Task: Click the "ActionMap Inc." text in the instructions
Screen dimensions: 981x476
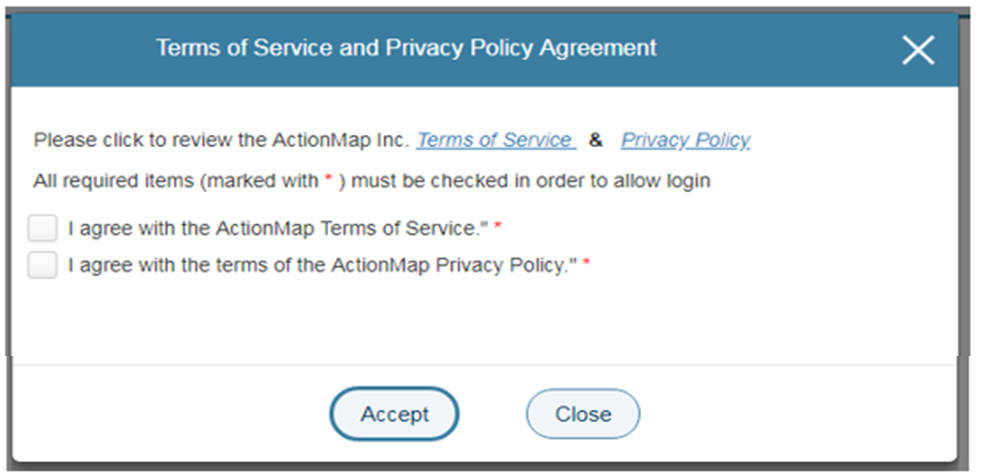Action: point(341,140)
